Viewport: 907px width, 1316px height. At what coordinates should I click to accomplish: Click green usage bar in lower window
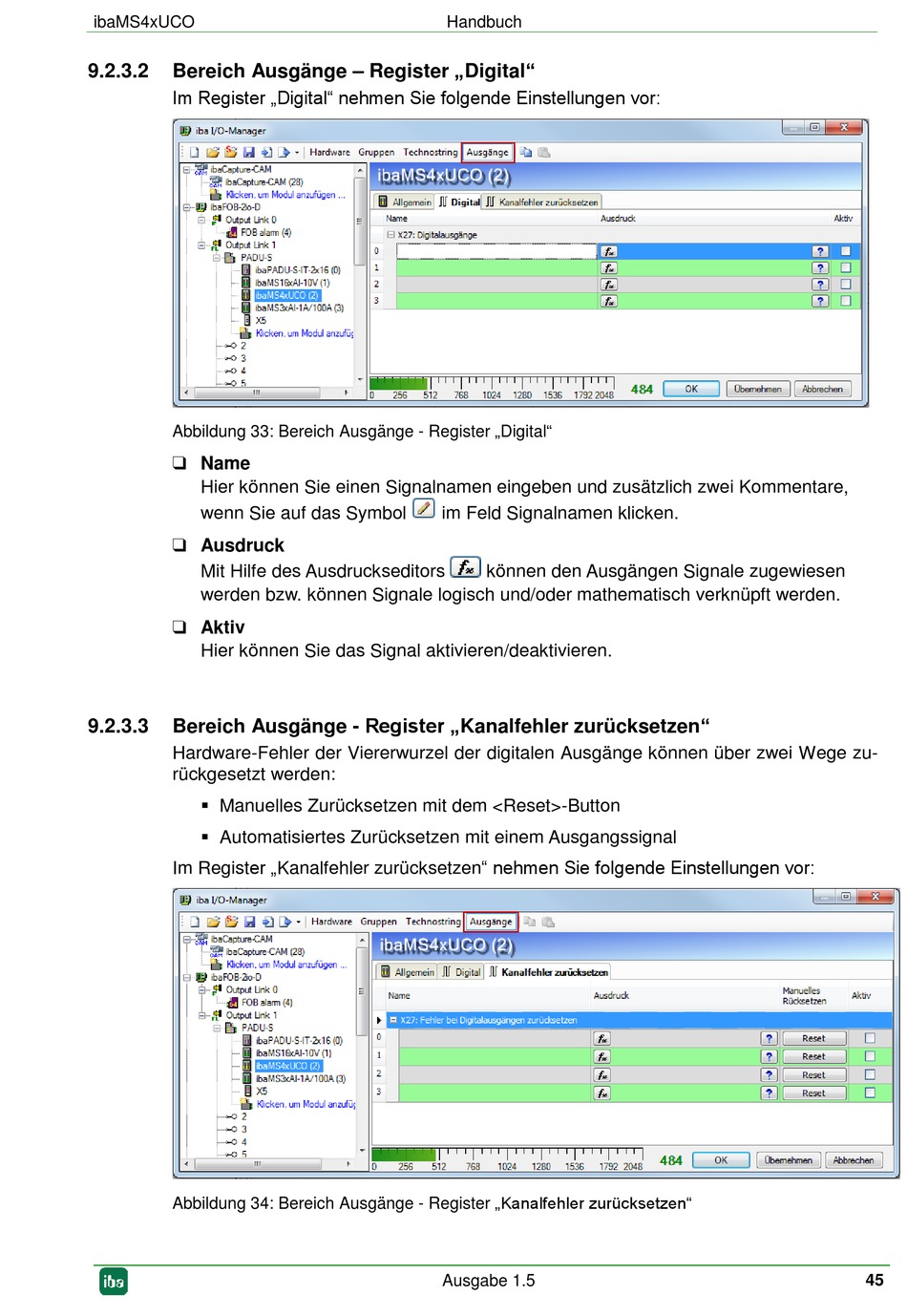[x=404, y=1155]
